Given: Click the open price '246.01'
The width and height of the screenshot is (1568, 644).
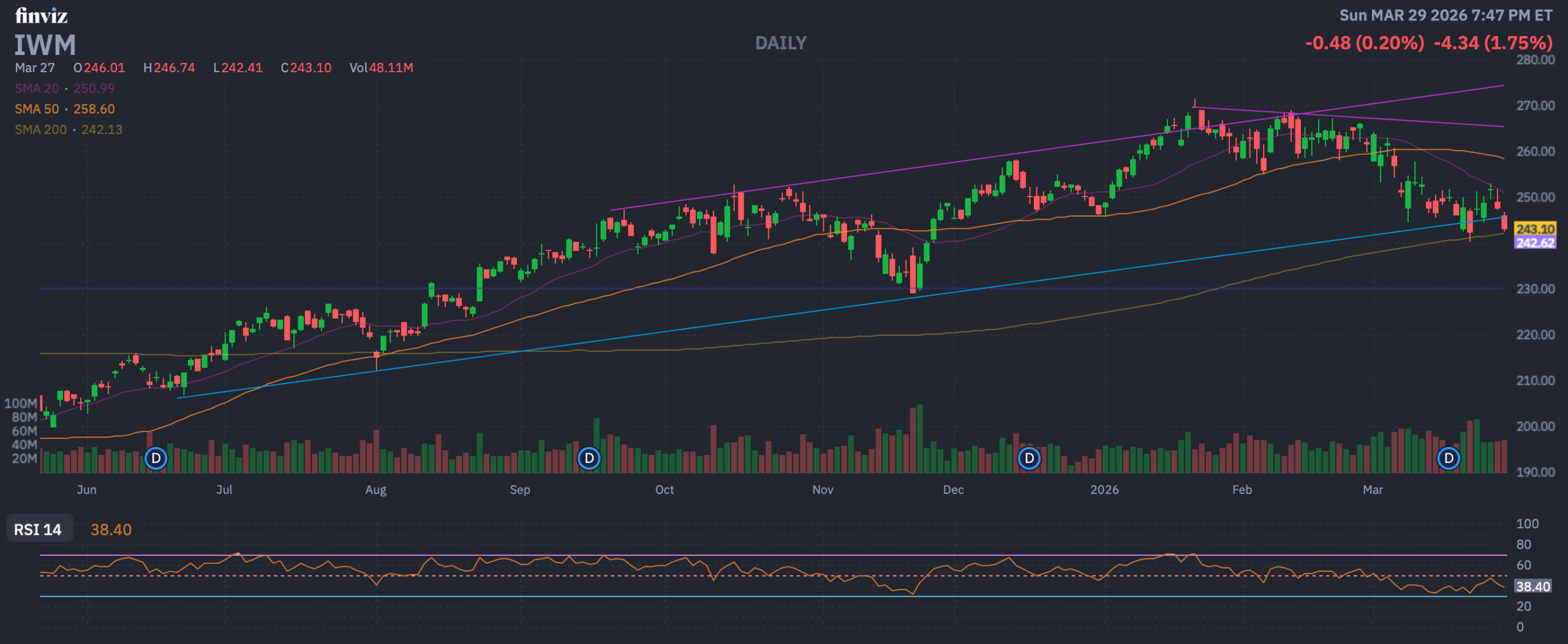Looking at the screenshot, I should [x=105, y=68].
